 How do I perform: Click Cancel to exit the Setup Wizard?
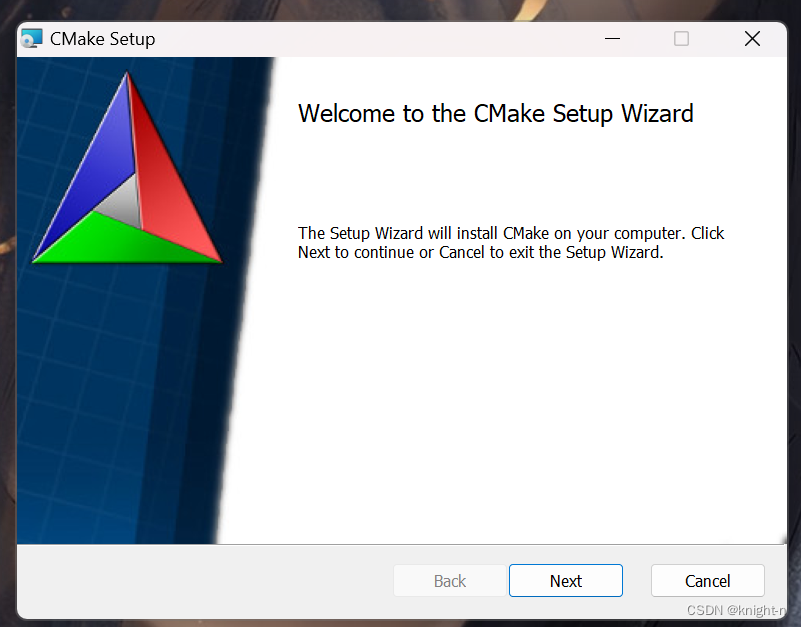click(707, 580)
